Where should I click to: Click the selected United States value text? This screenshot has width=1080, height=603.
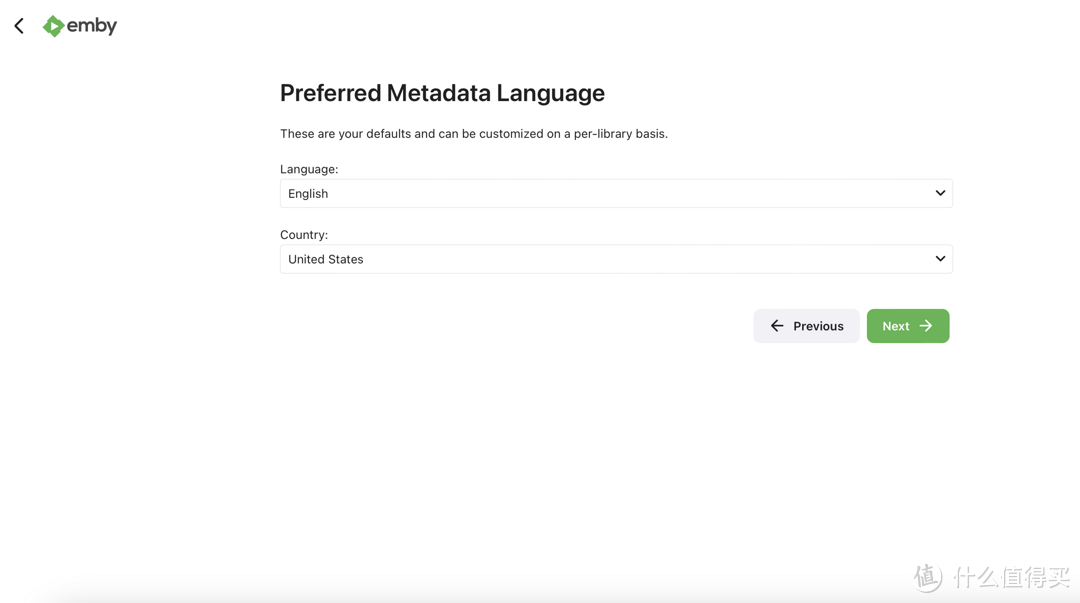[326, 259]
